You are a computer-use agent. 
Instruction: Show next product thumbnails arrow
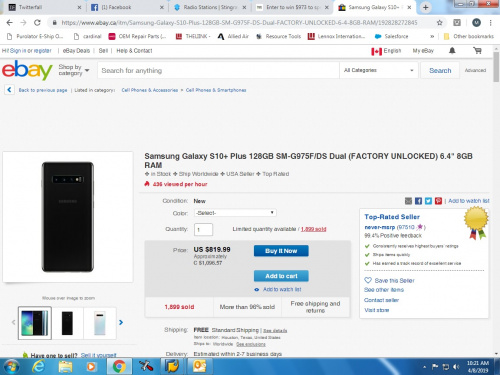click(121, 322)
